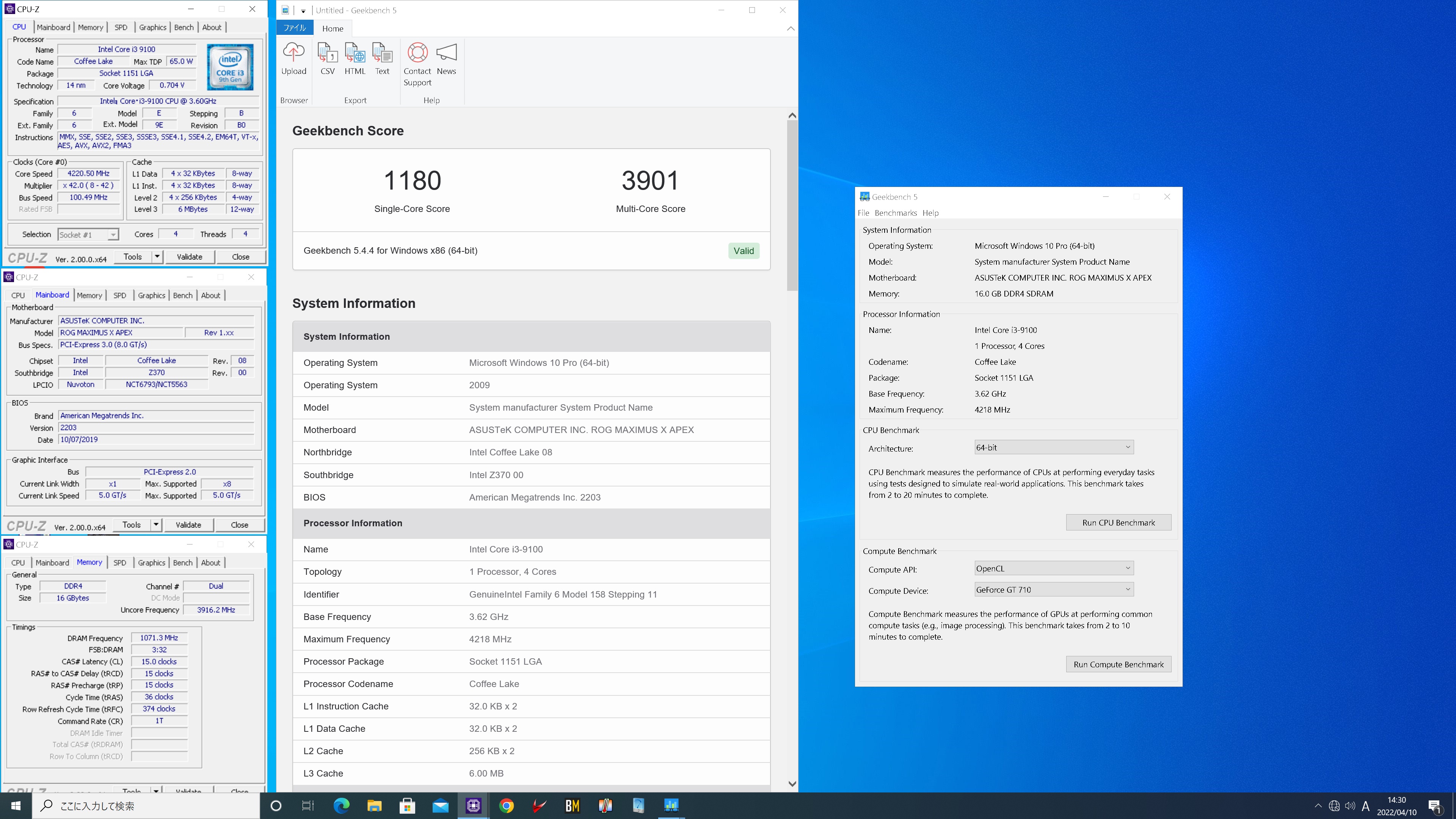
Task: Open network settings in the system tray
Action: pyautogui.click(x=1334, y=806)
